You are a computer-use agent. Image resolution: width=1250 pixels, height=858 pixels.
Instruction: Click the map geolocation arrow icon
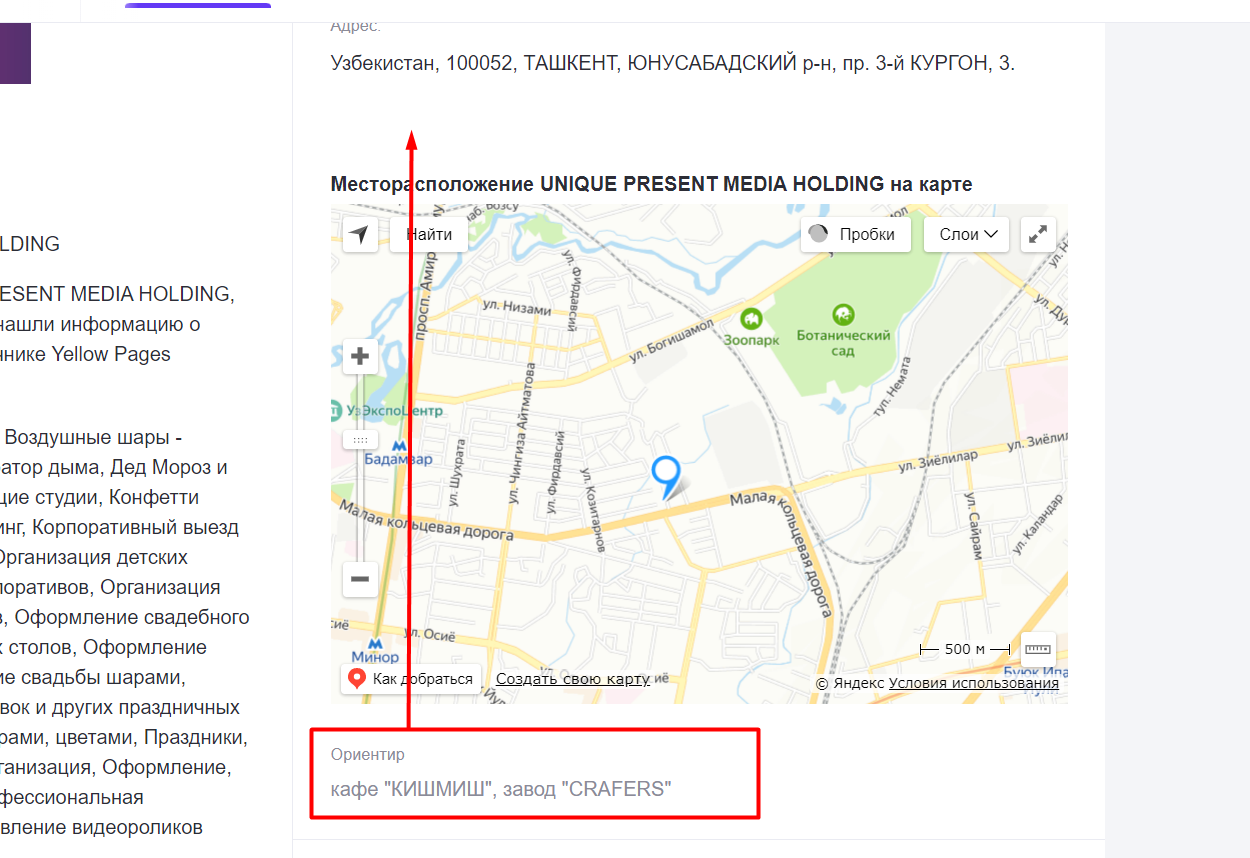[x=360, y=235]
